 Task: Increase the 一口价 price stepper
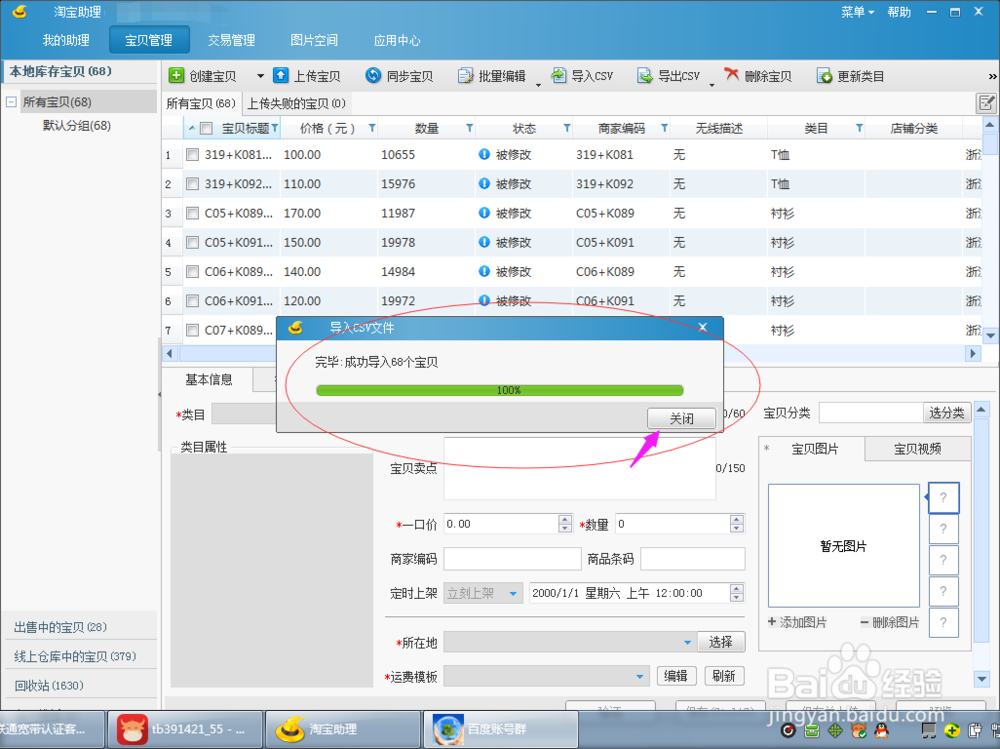pyautogui.click(x=564, y=519)
